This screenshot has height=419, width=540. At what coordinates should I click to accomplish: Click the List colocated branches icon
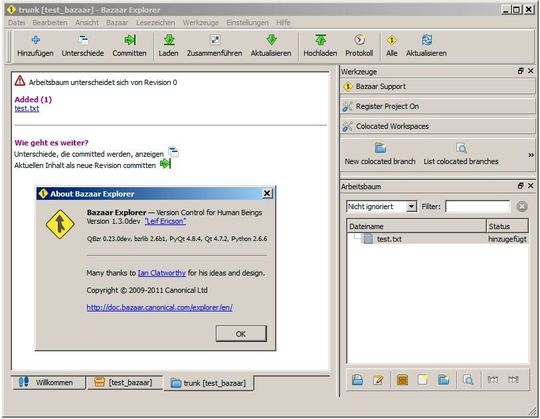[x=461, y=148]
